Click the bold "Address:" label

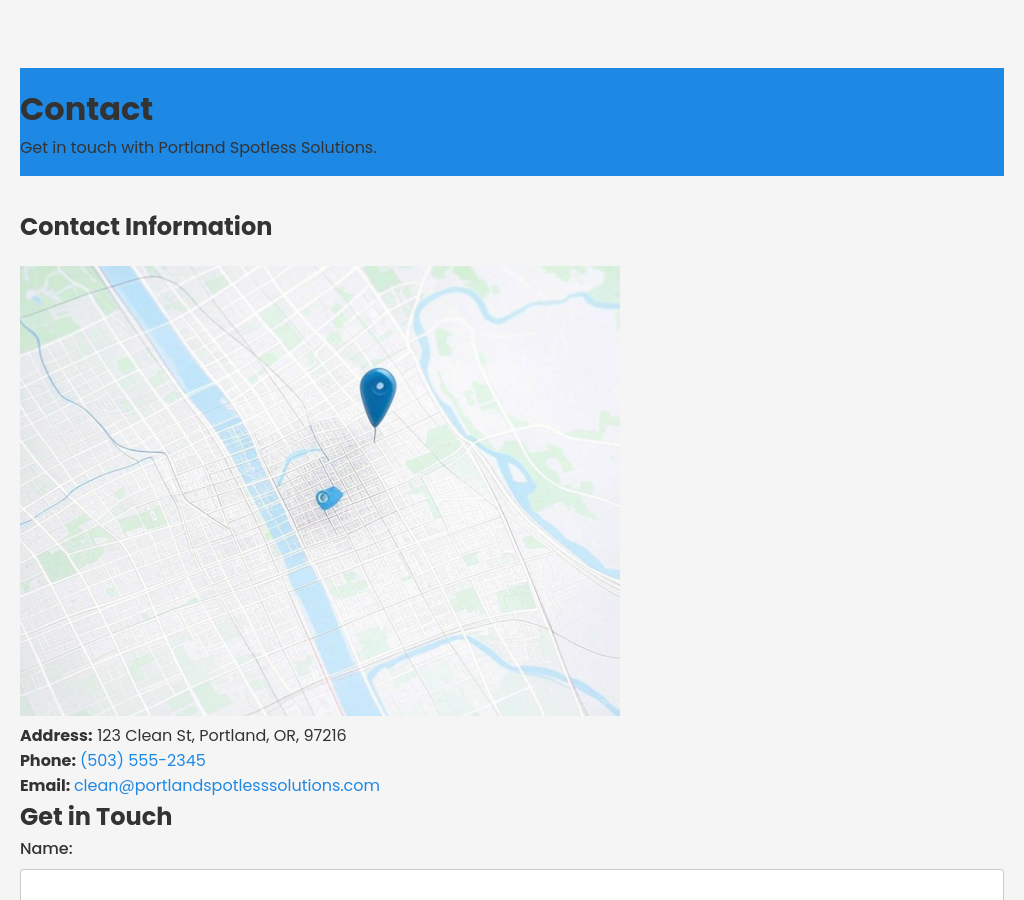56,736
